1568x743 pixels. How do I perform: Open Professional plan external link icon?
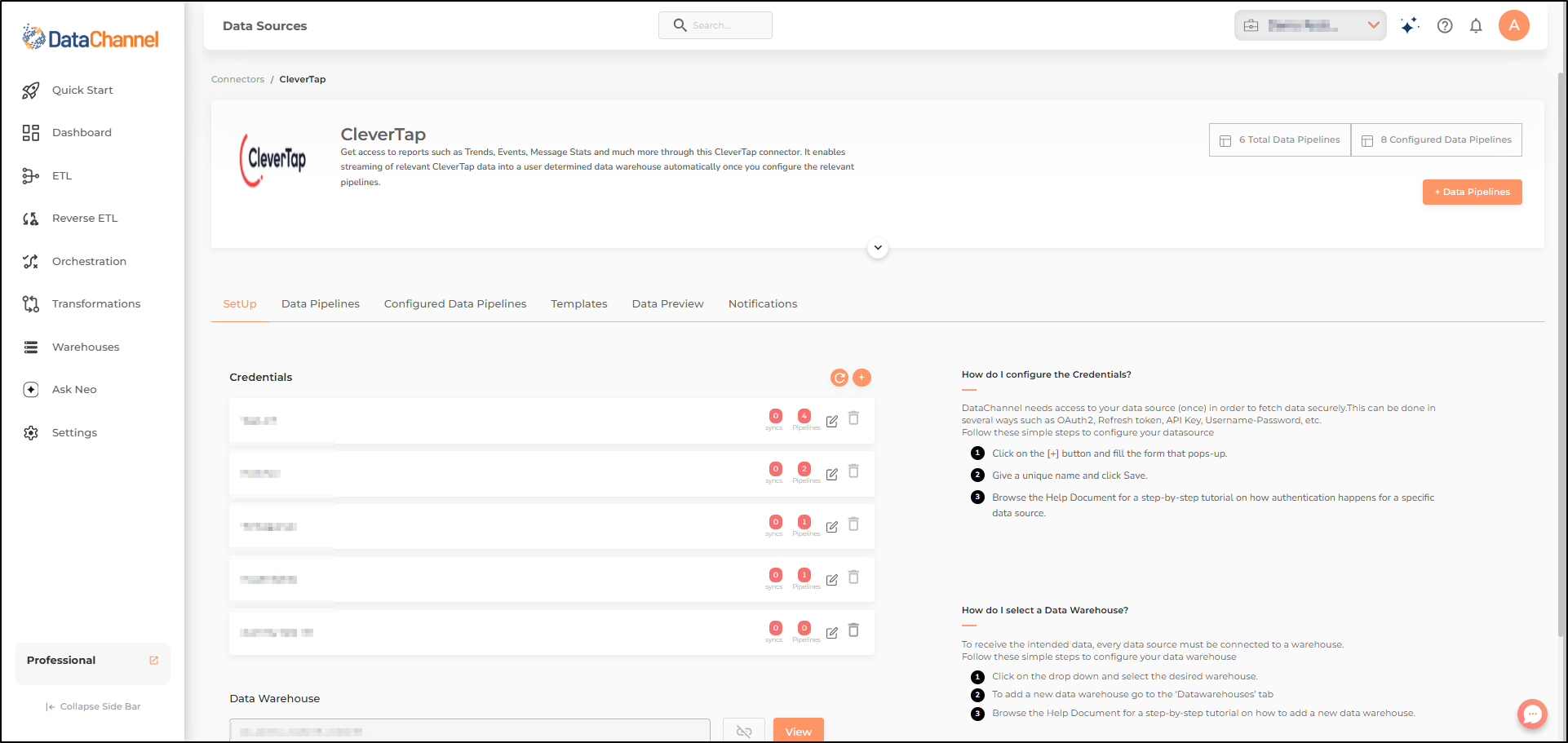pyautogui.click(x=153, y=661)
